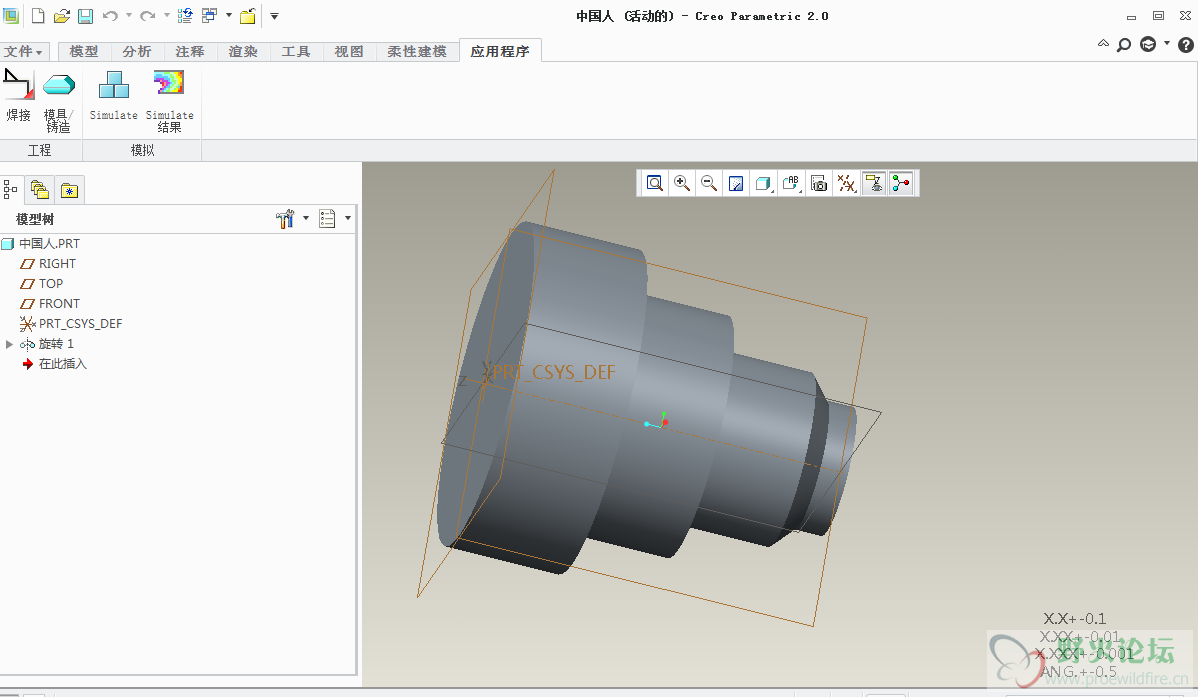Expand the learning connector dropdown arrow
Screen dimensions: 1198x697
coord(1167,43)
